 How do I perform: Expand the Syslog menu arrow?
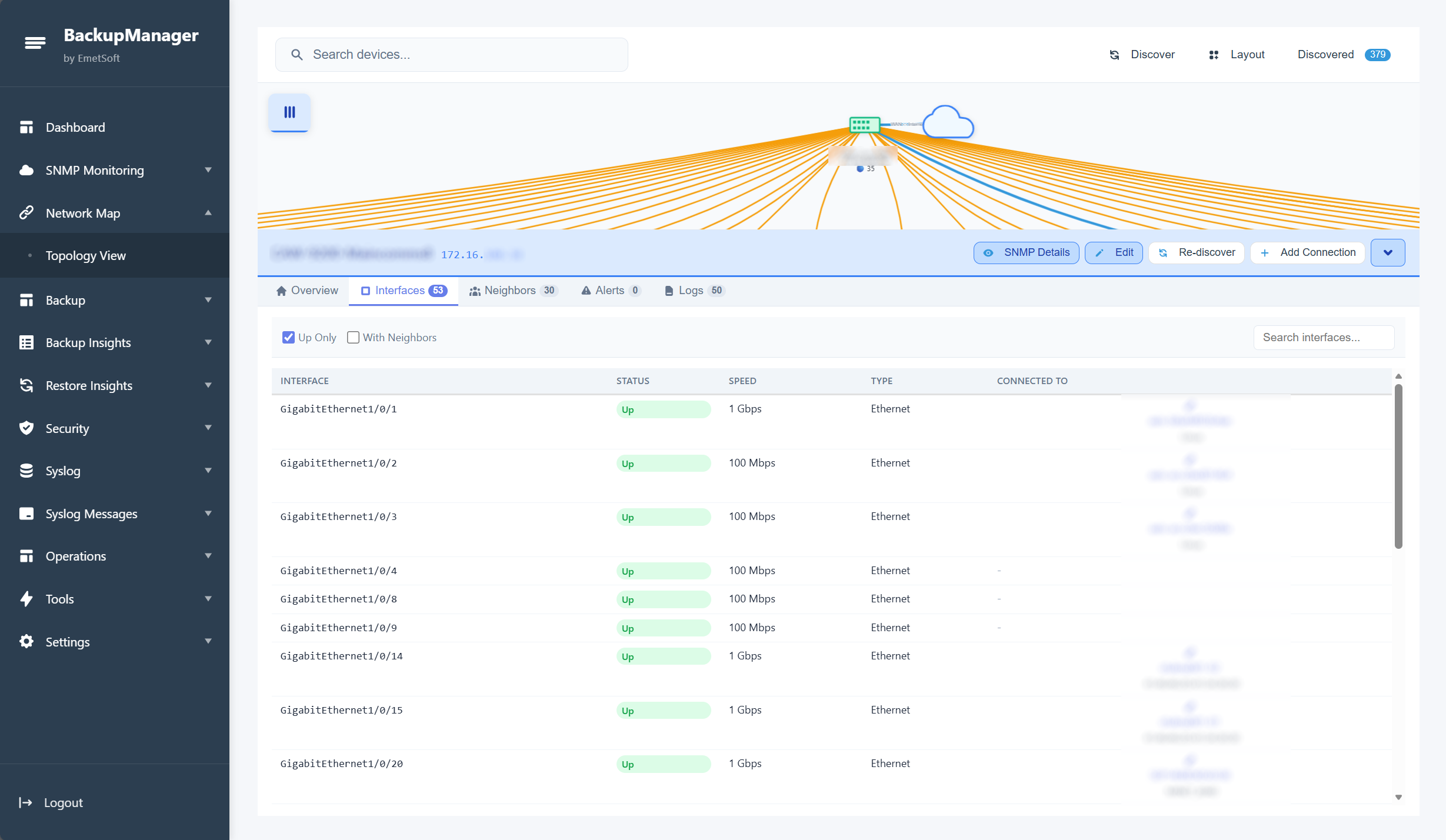tap(208, 471)
